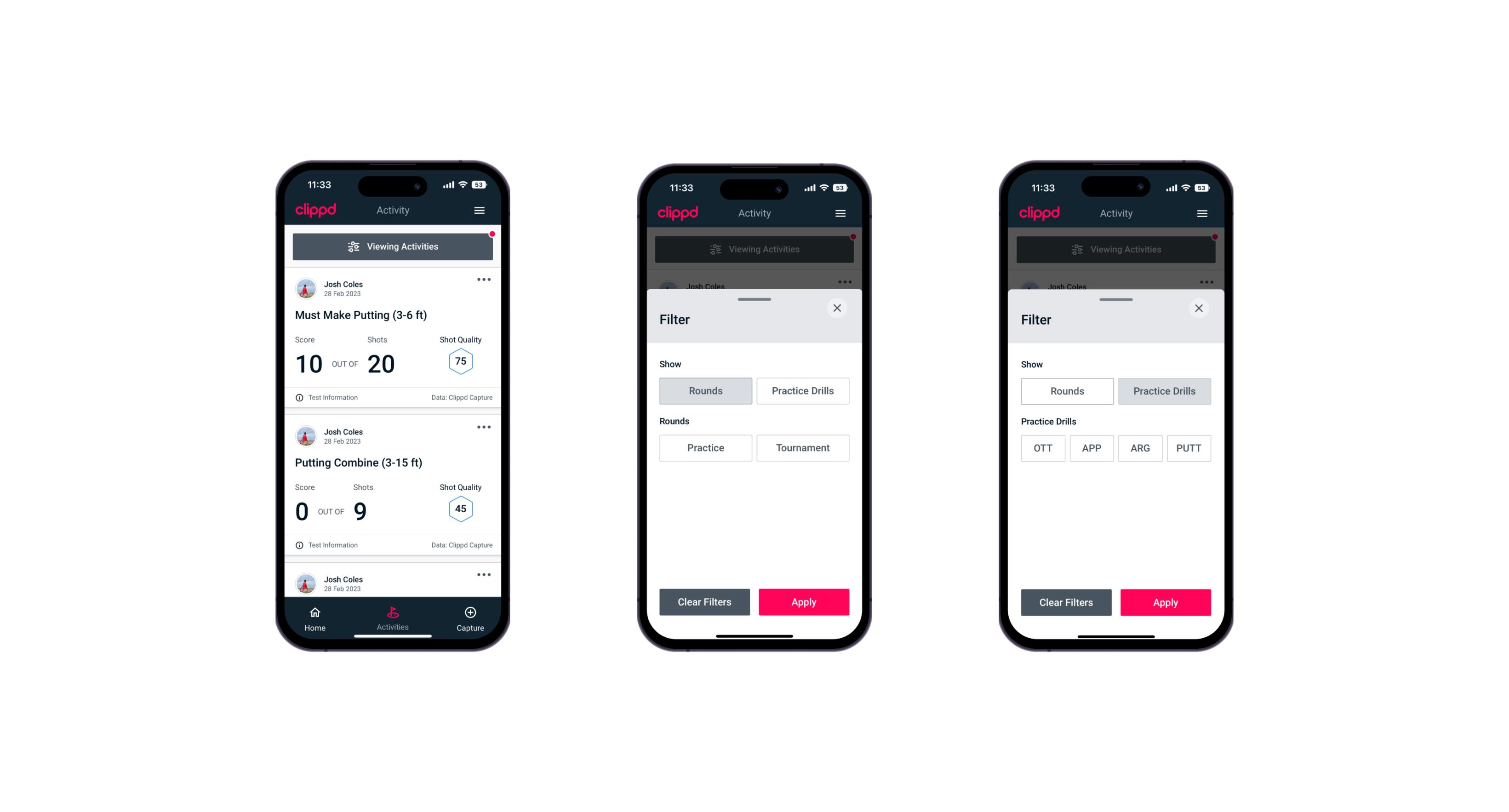1509x812 pixels.
Task: Tap the info circle icon on Putting Combine card
Action: point(300,545)
